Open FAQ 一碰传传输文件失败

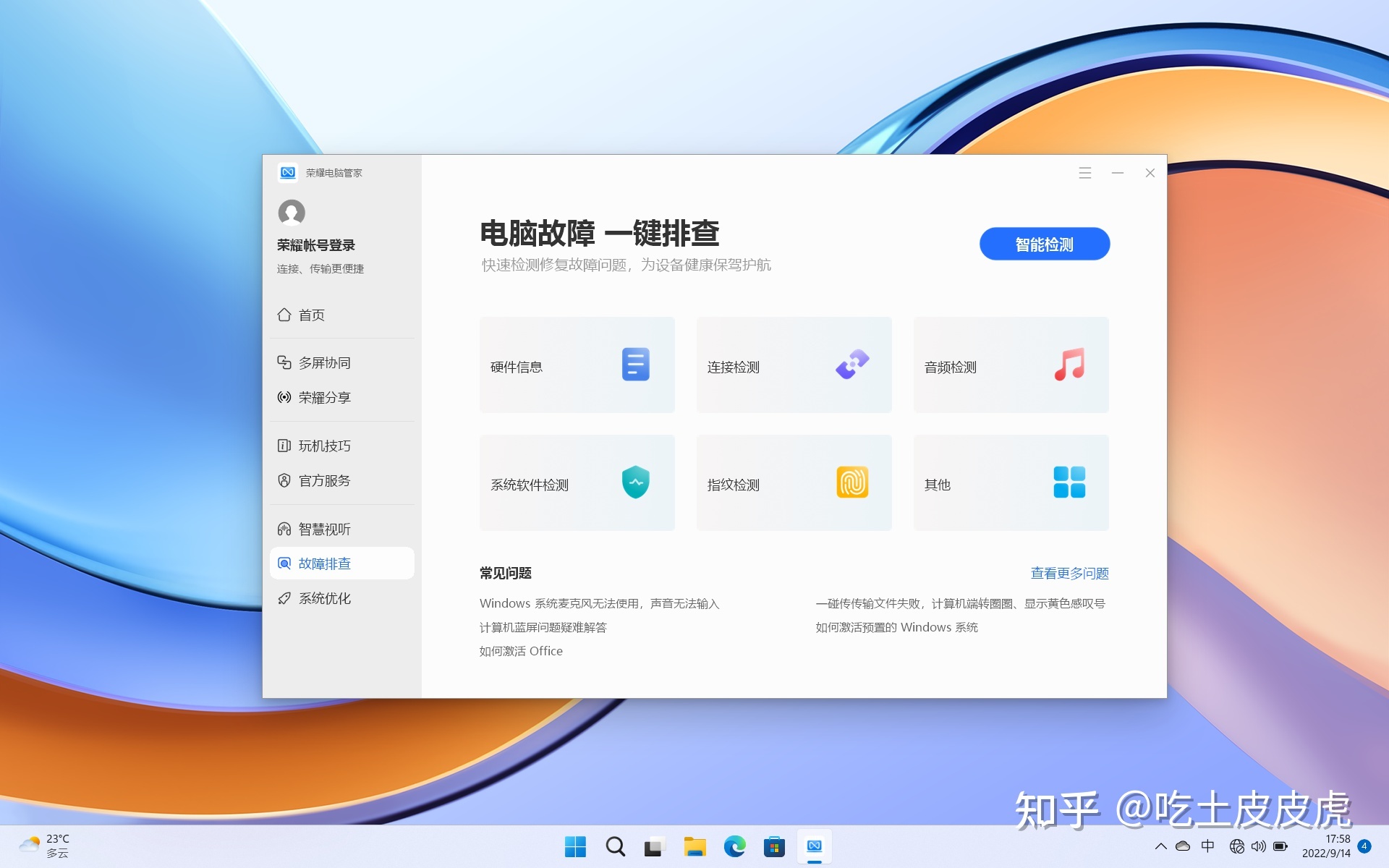[960, 603]
